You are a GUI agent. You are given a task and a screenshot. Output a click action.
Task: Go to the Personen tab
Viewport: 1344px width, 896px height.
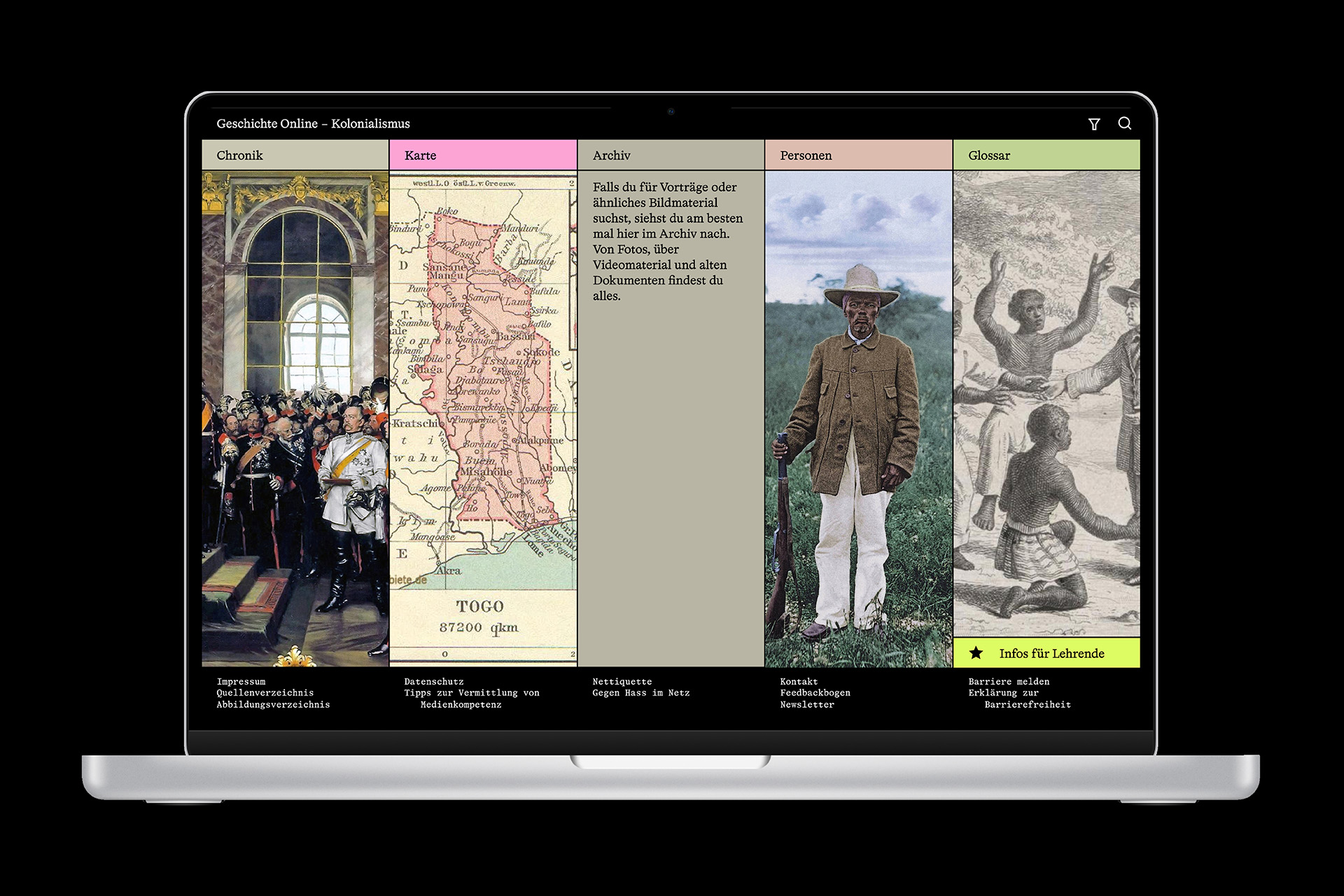858,155
